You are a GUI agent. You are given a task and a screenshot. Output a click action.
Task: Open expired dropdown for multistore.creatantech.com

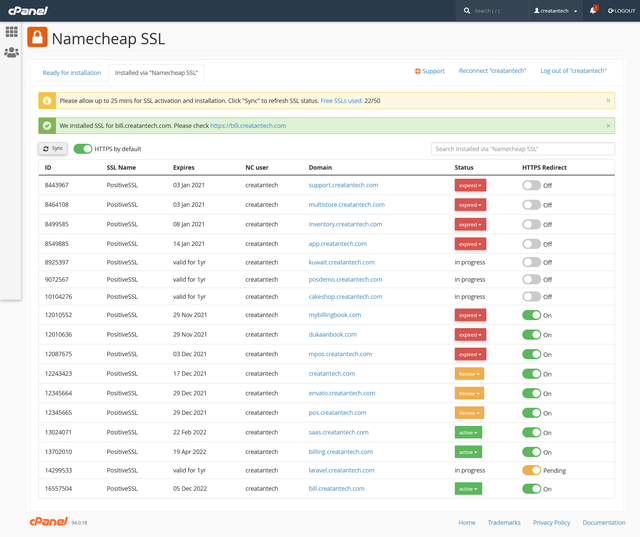470,205
